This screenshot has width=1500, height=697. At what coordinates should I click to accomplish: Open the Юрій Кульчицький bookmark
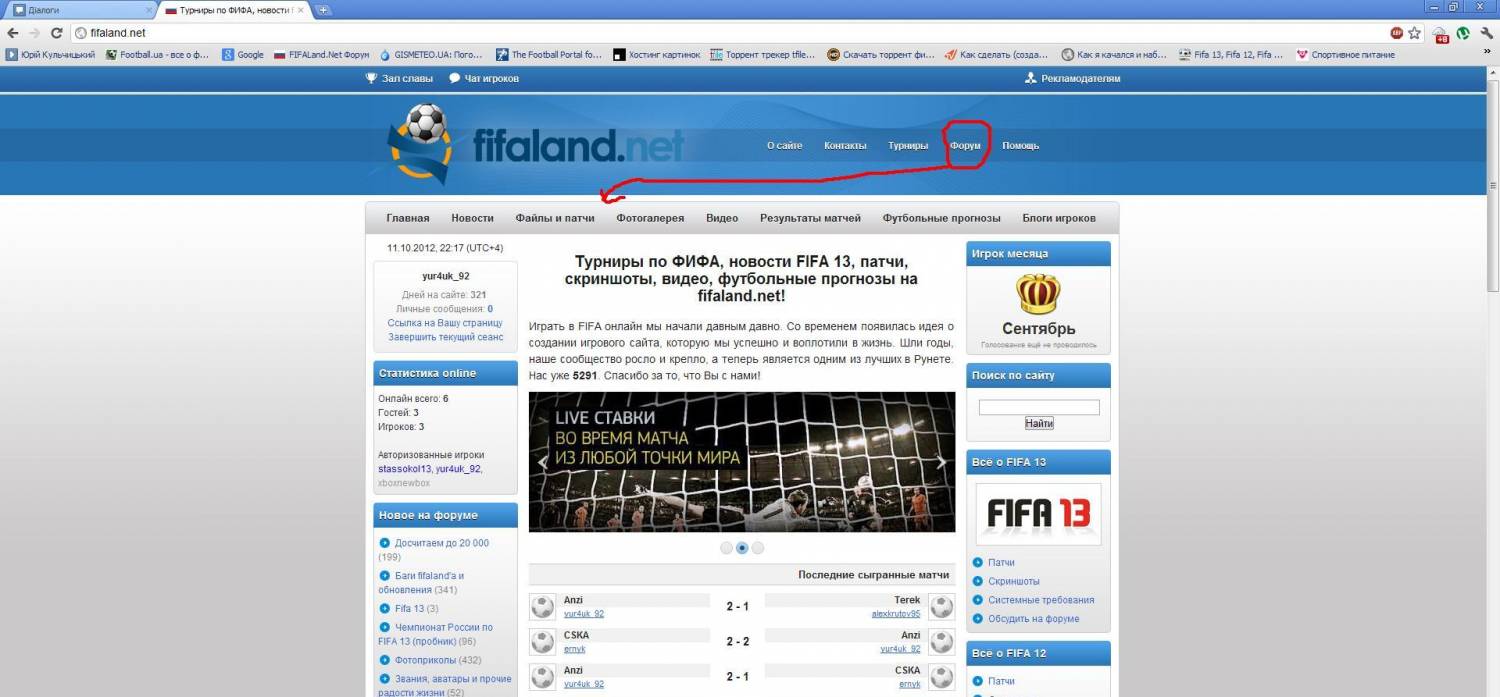coord(50,55)
